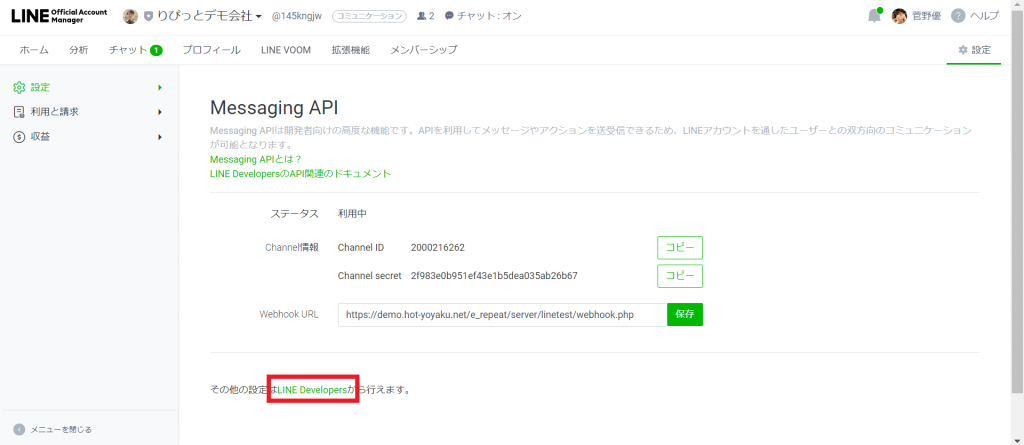The height and width of the screenshot is (445, 1024).
Task: Click the 設定 gear tab at top right
Action: pyautogui.click(x=974, y=50)
